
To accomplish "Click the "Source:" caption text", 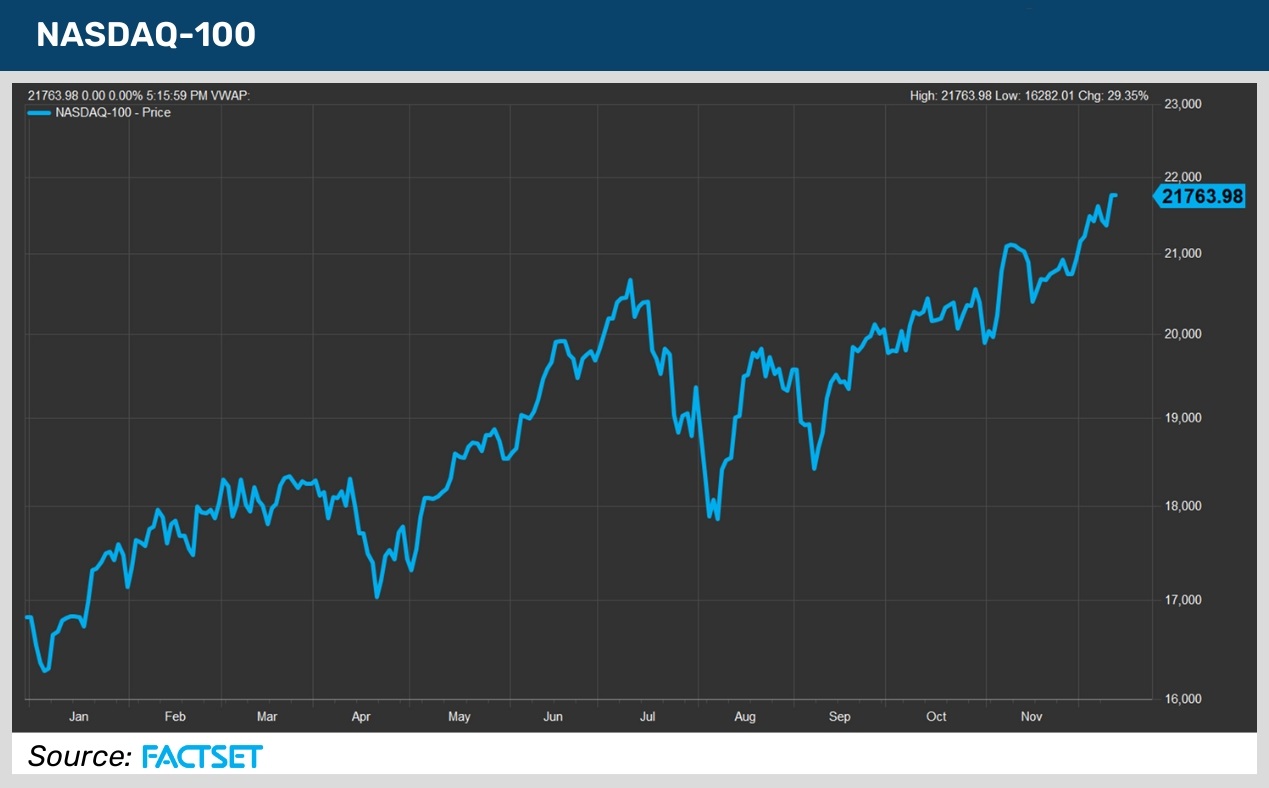I will click(x=80, y=756).
